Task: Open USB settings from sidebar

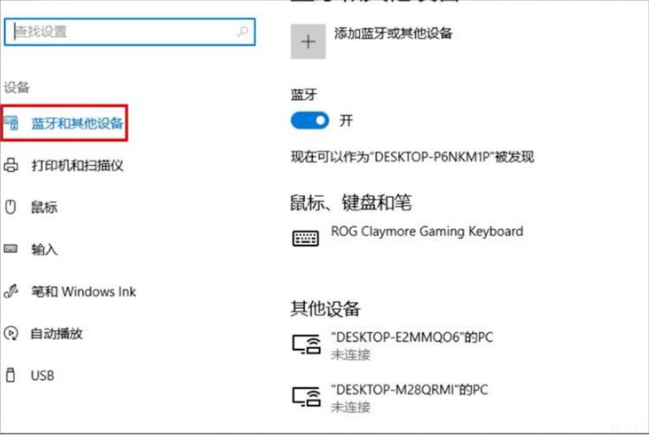Action: 42,375
